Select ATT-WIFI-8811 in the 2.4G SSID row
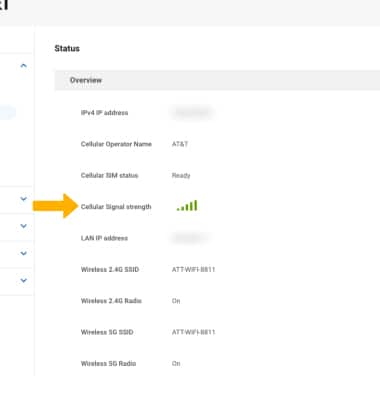This screenshot has width=380, height=400. click(193, 269)
